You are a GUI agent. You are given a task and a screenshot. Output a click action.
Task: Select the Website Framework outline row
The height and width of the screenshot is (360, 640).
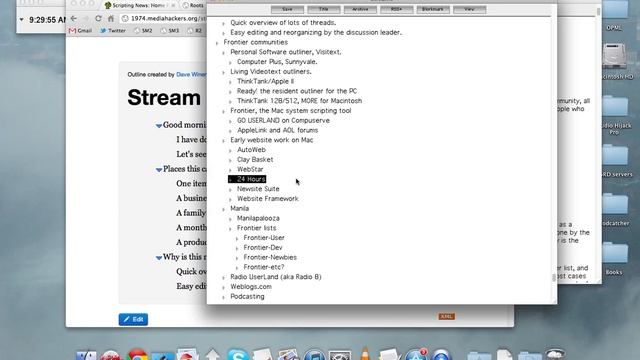(x=267, y=199)
